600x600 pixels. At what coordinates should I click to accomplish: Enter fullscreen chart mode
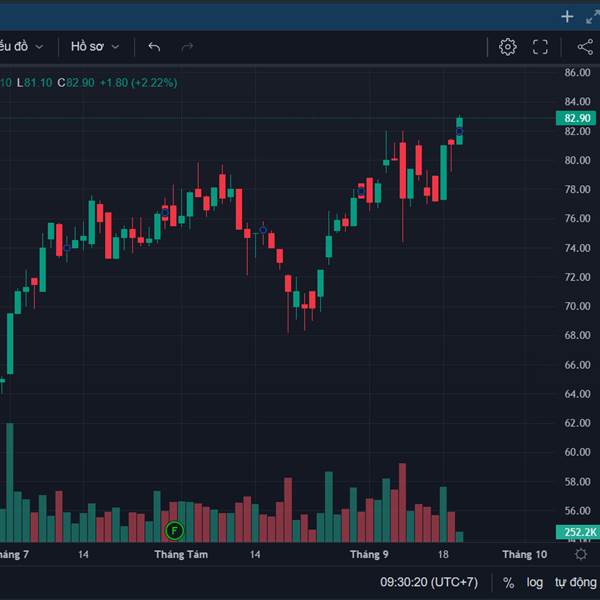click(x=540, y=47)
